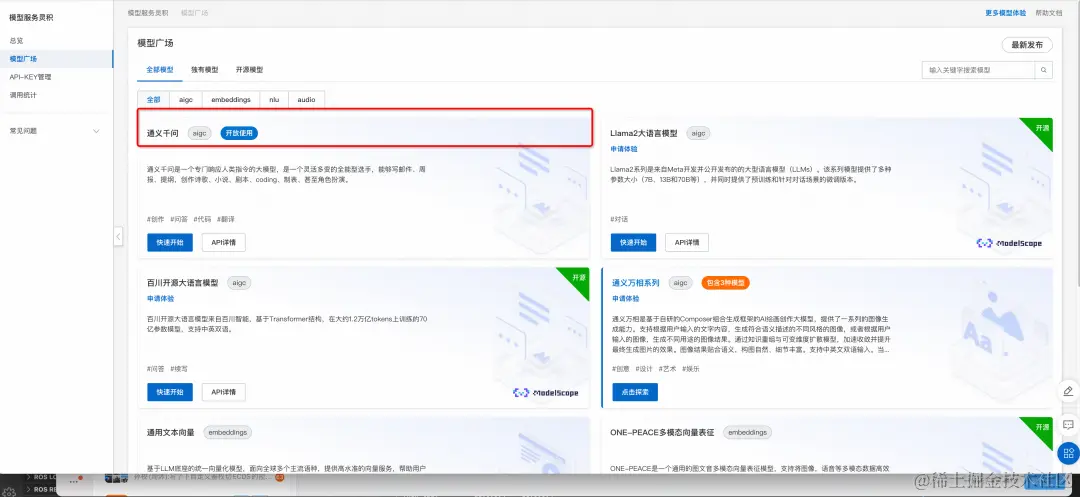Click 申请体验 on the 百川 card
The height and width of the screenshot is (497, 1080).
pyautogui.click(x=160, y=299)
